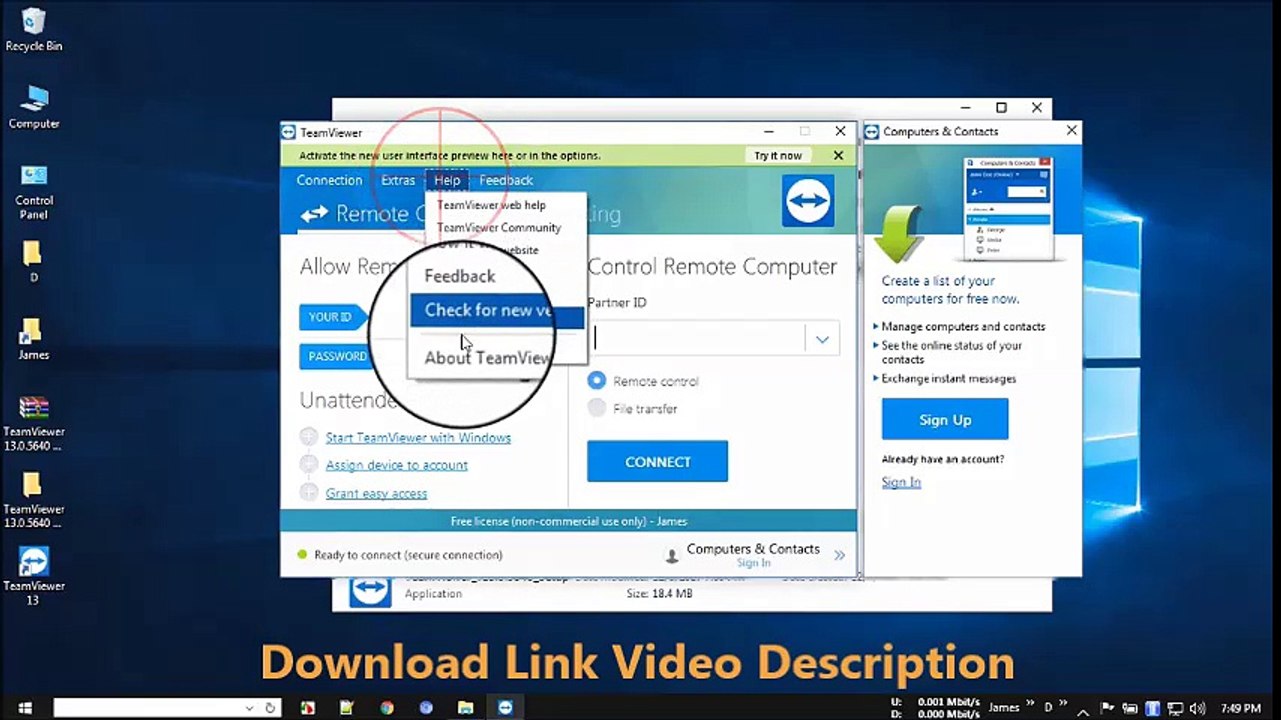Viewport: 1281px width, 720px height.
Task: Click the Sign Up button
Action: 945,420
